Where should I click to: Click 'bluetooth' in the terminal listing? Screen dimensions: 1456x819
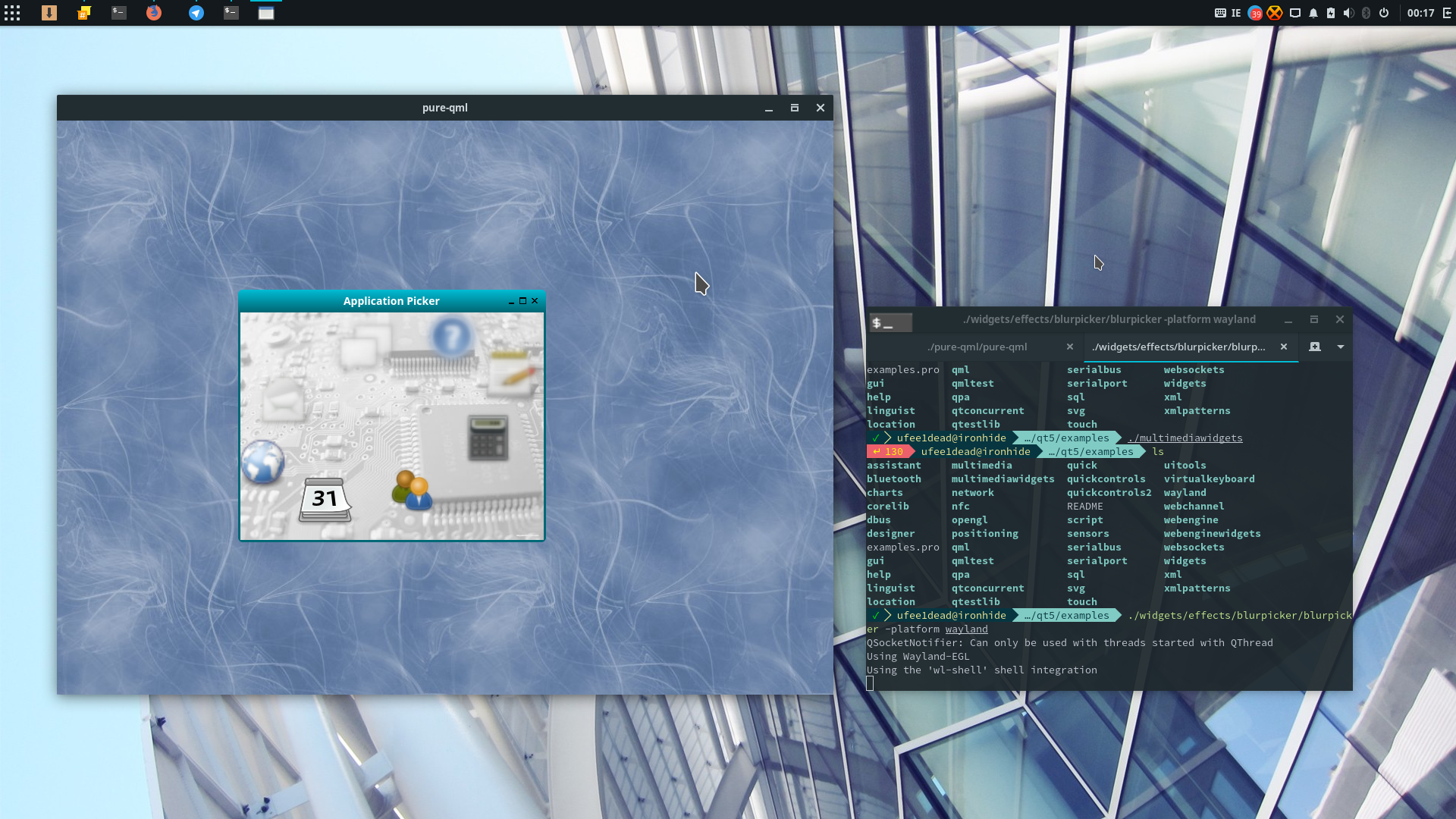coord(893,479)
